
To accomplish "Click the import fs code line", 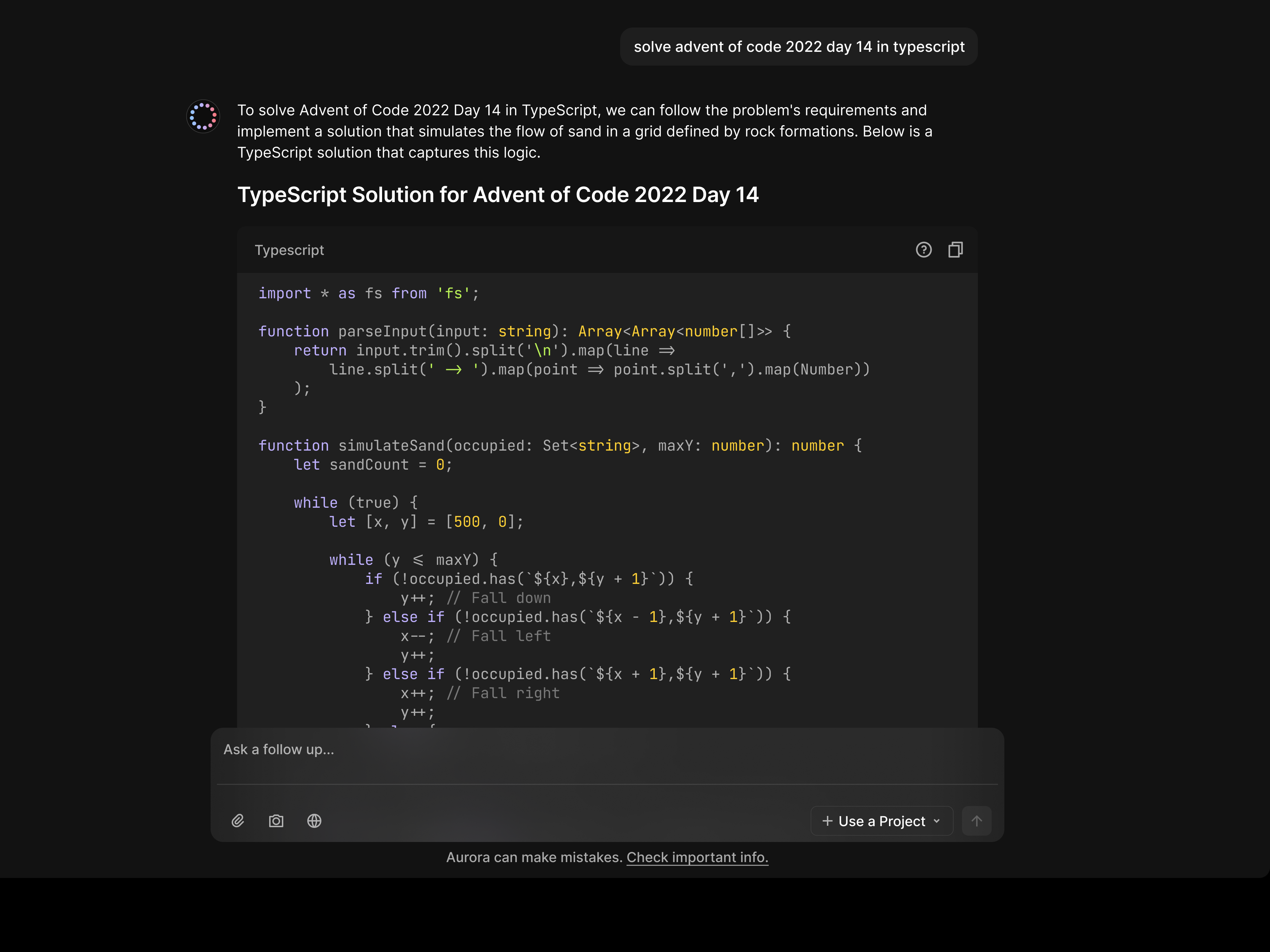I will (368, 293).
